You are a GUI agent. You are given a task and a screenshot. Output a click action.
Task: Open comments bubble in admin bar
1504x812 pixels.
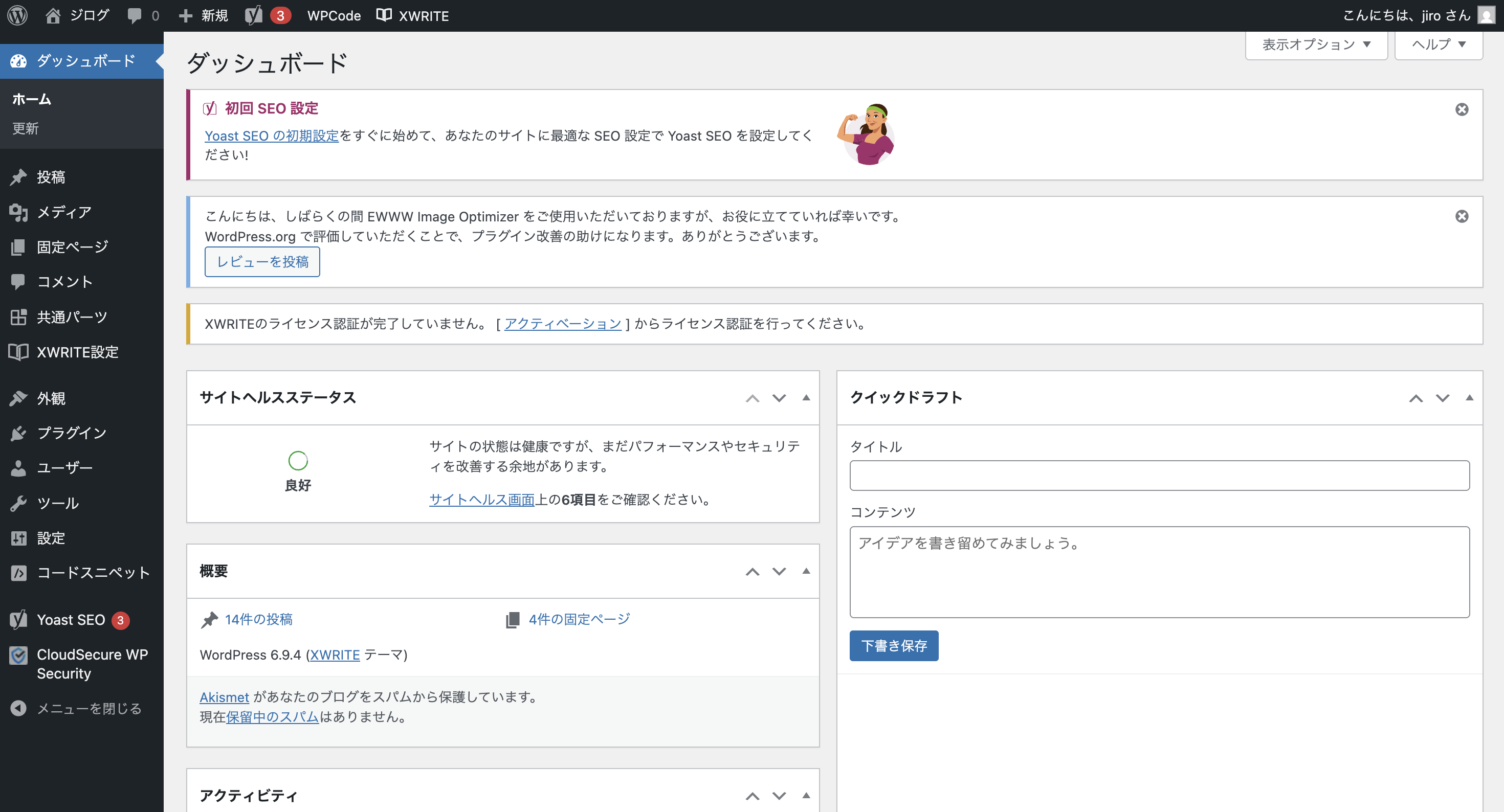(134, 16)
